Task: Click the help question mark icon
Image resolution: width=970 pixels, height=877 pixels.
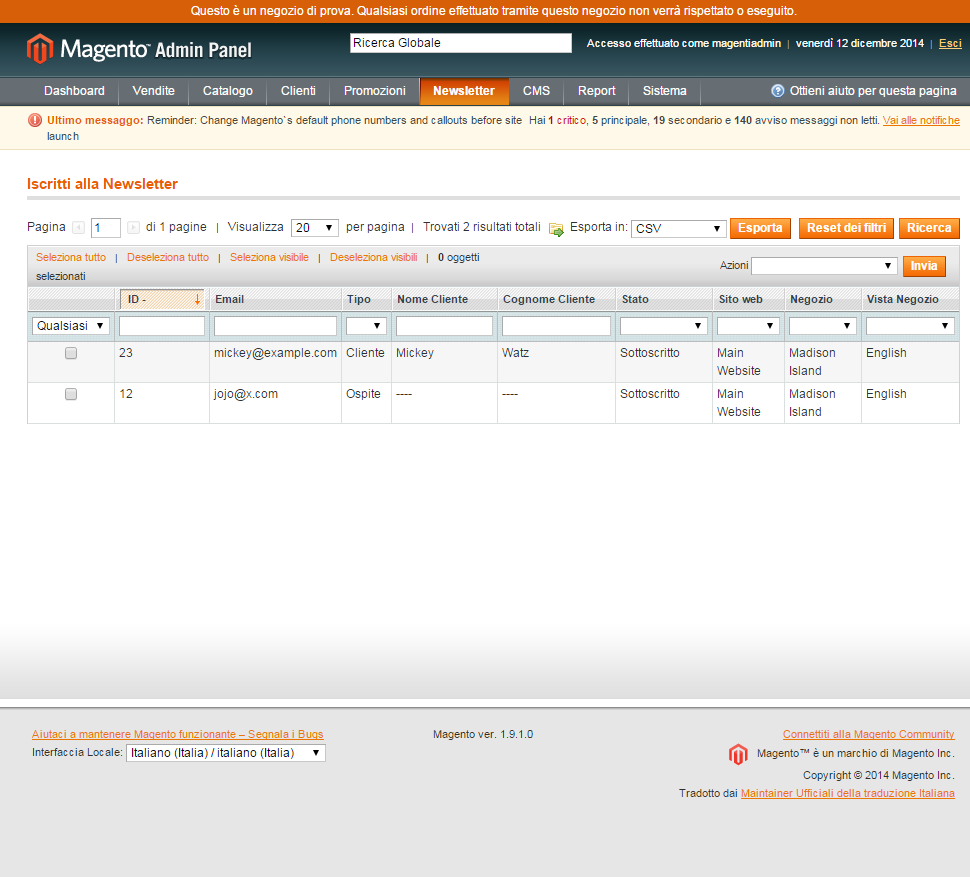Action: coord(777,91)
